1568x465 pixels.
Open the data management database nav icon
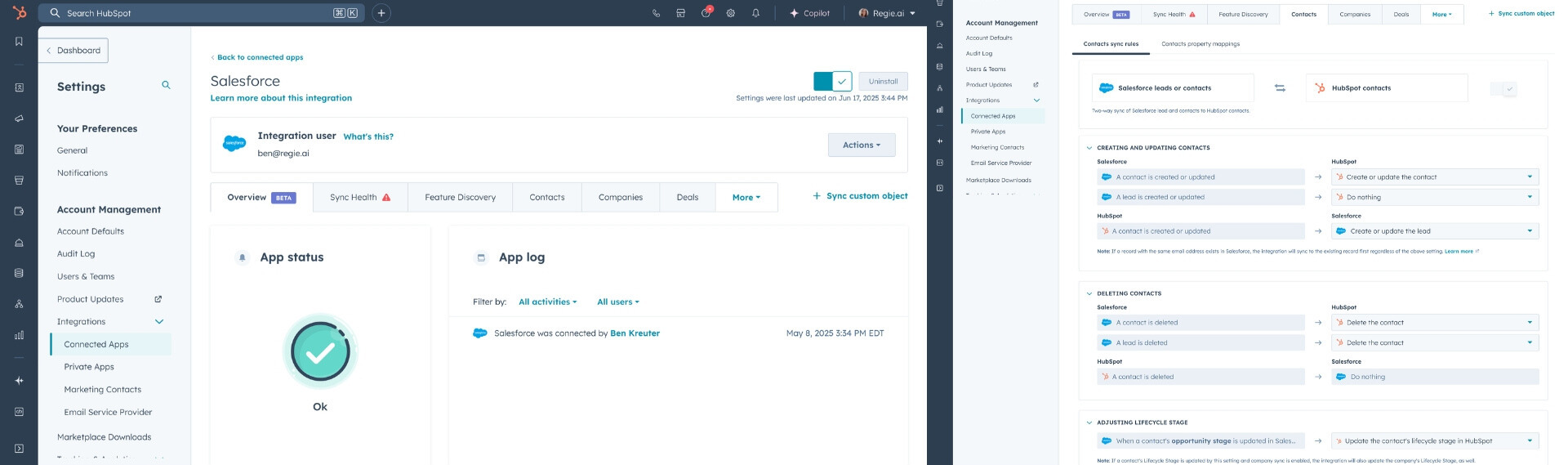point(20,273)
